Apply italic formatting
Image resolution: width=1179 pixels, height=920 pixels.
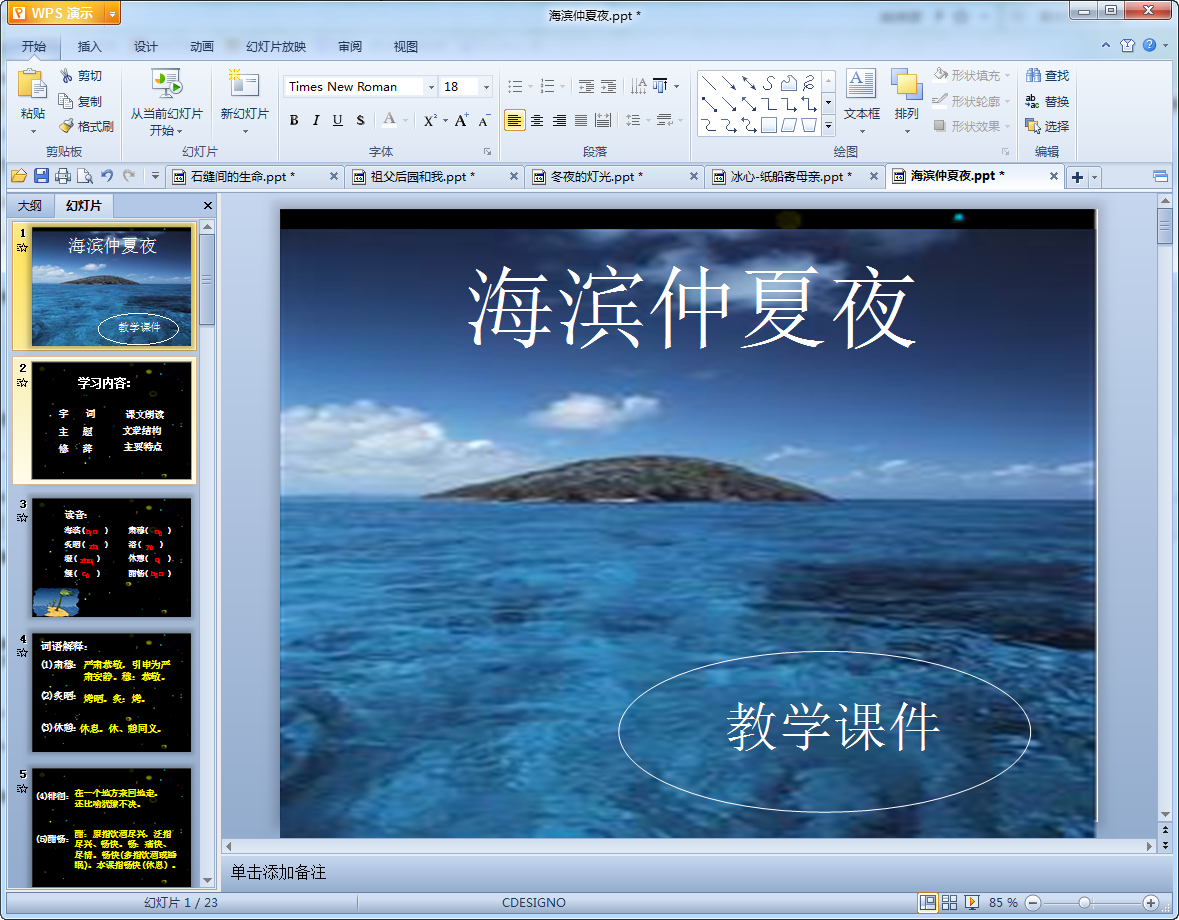316,120
